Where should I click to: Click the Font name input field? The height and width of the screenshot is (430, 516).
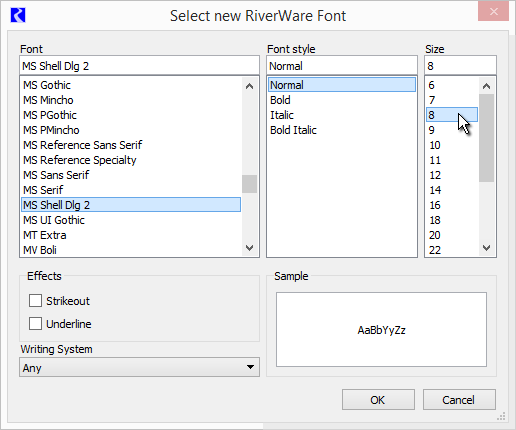[139, 66]
